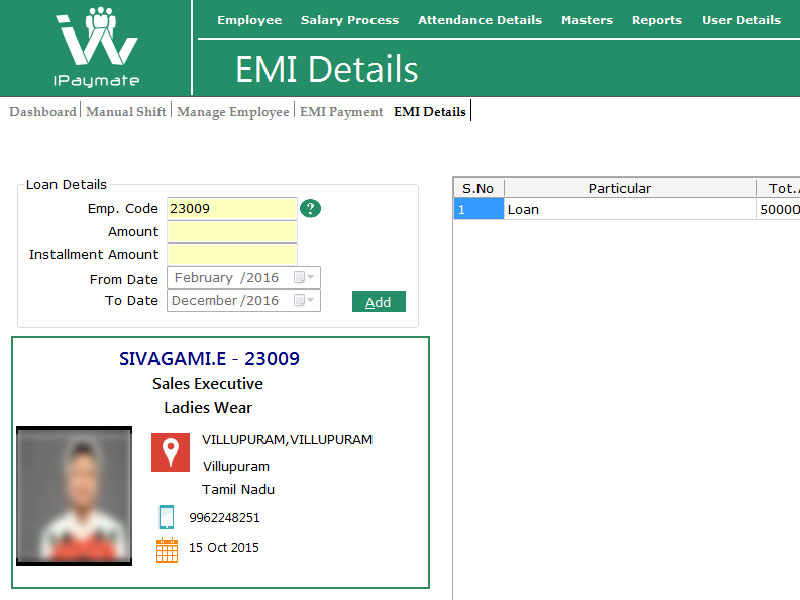Viewport: 800px width, 600px height.
Task: Open the Reports menu
Action: 657,20
